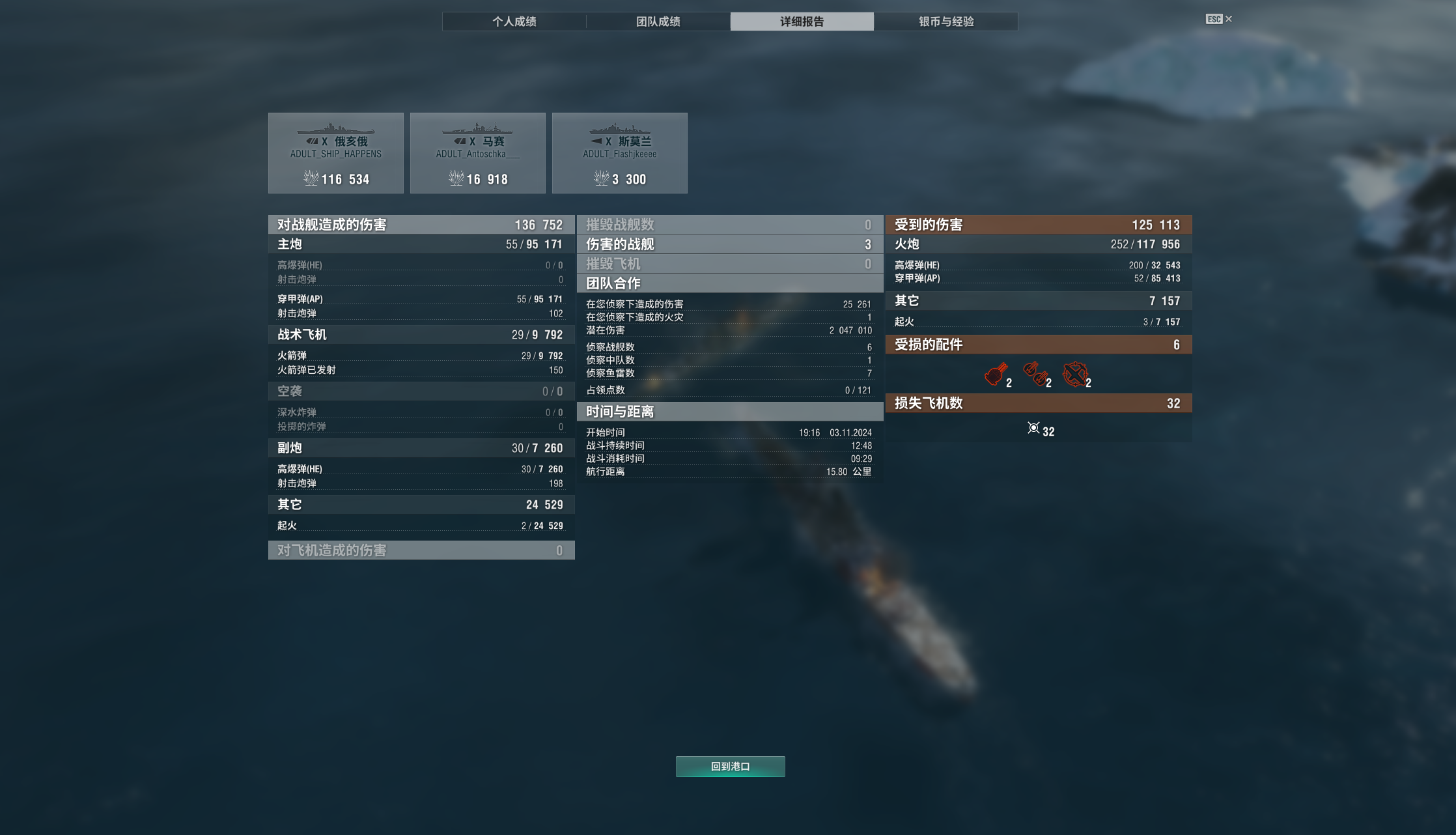Viewport: 1456px width, 835px height.
Task: Select the 斯莫兰 destroyer damage card
Action: [620, 153]
